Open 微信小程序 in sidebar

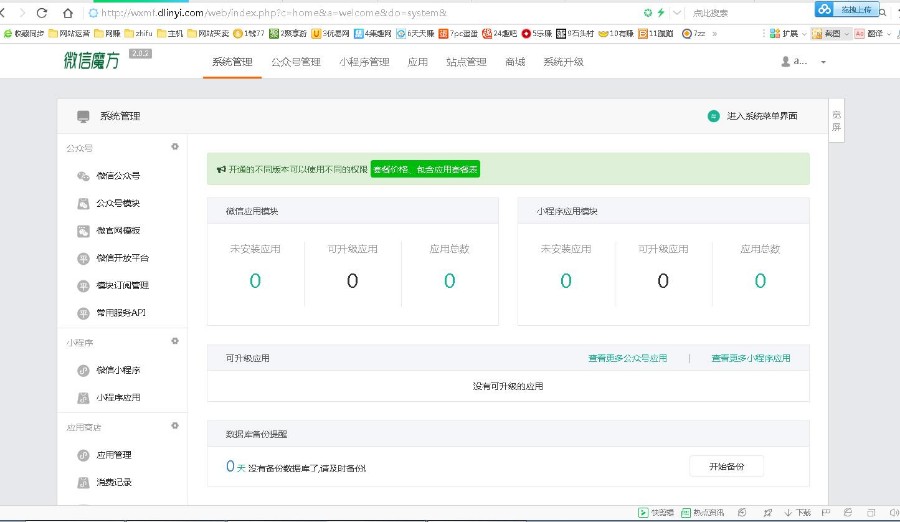118,370
